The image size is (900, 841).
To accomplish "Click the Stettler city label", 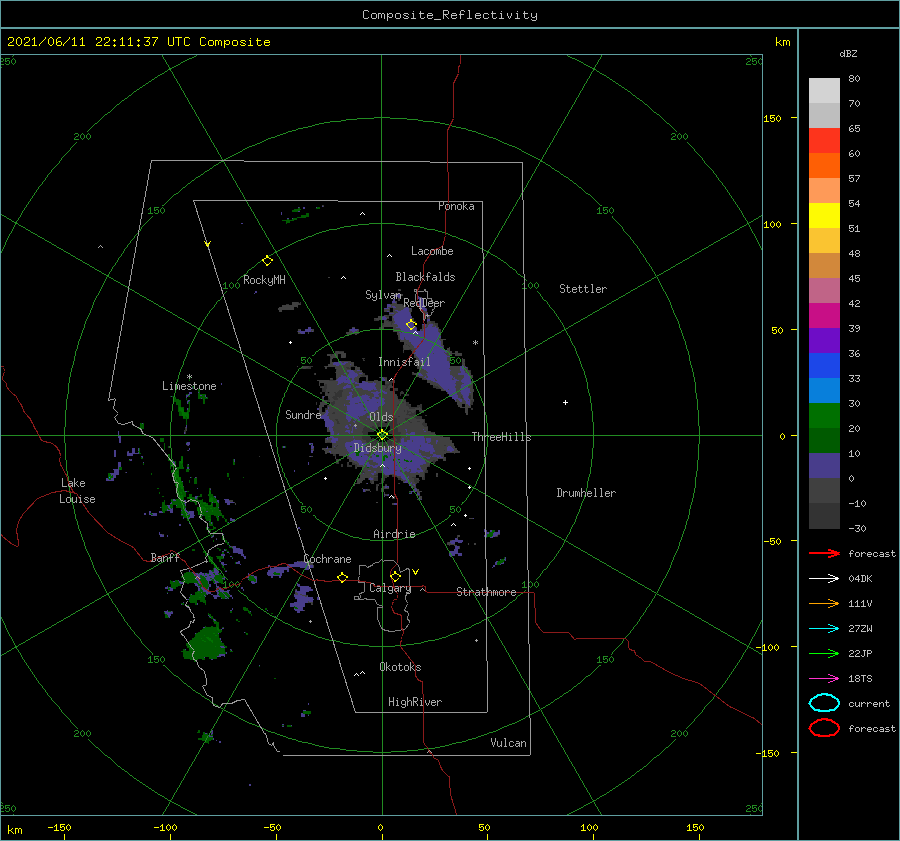I will (x=583, y=289).
